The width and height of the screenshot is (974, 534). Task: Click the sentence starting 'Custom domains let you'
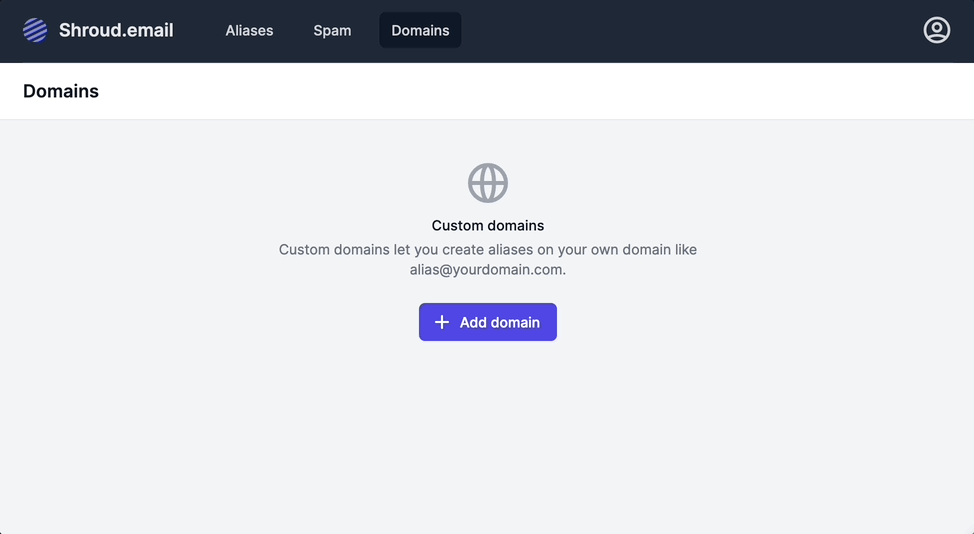(488, 249)
